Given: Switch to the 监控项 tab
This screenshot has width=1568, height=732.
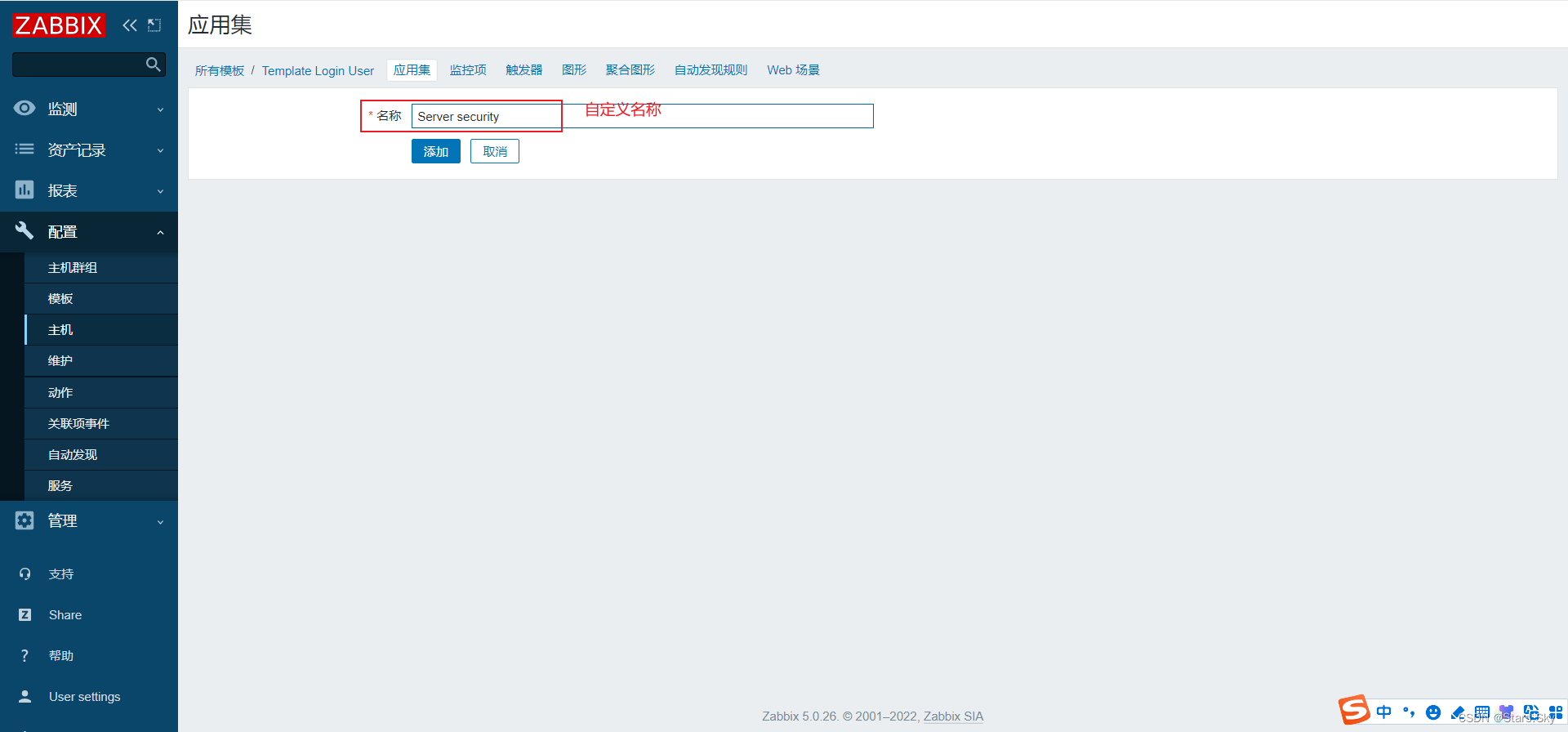Looking at the screenshot, I should coord(468,70).
